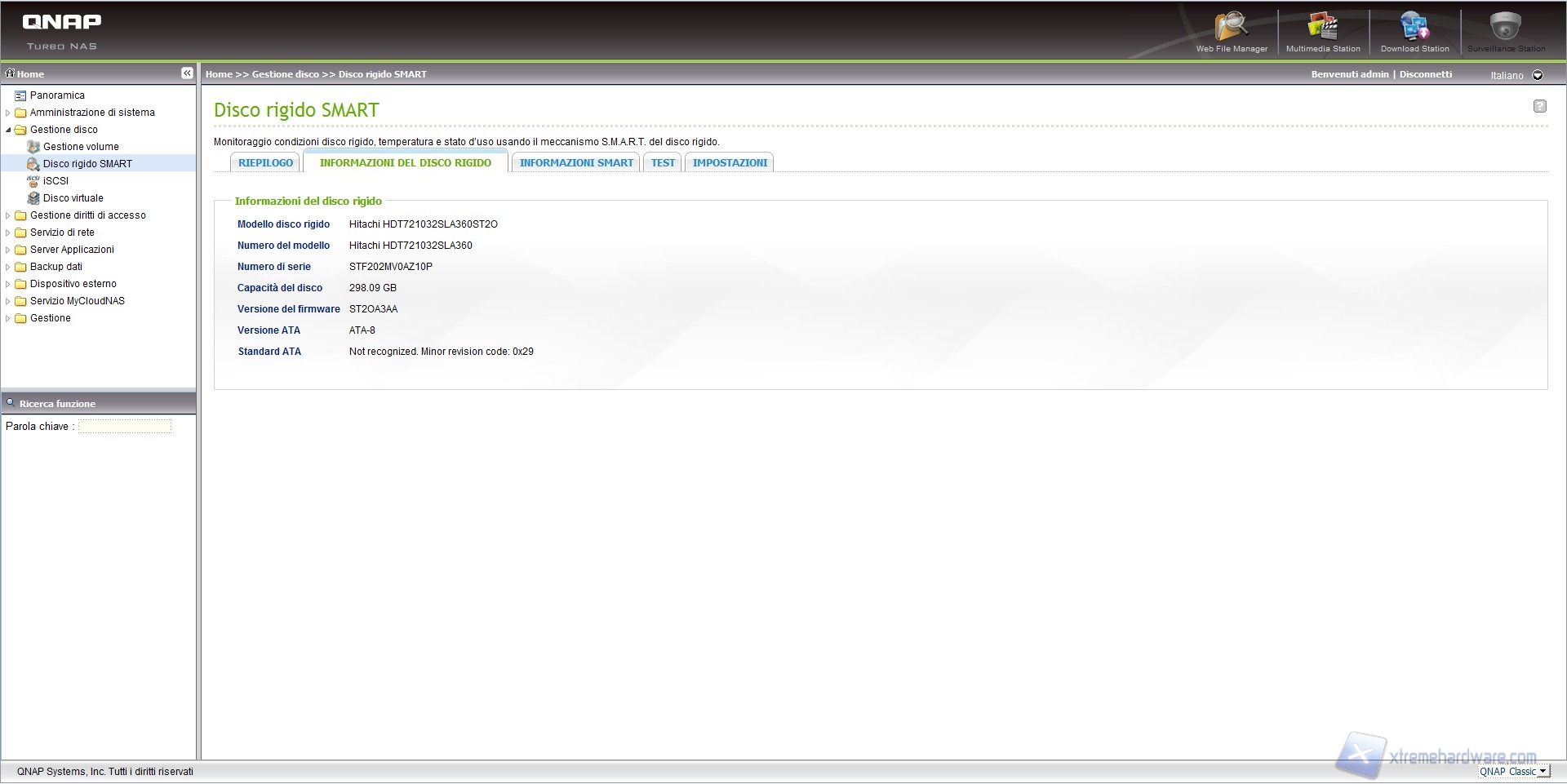Open the Download Station icon
This screenshot has height=784, width=1567.
[1414, 28]
